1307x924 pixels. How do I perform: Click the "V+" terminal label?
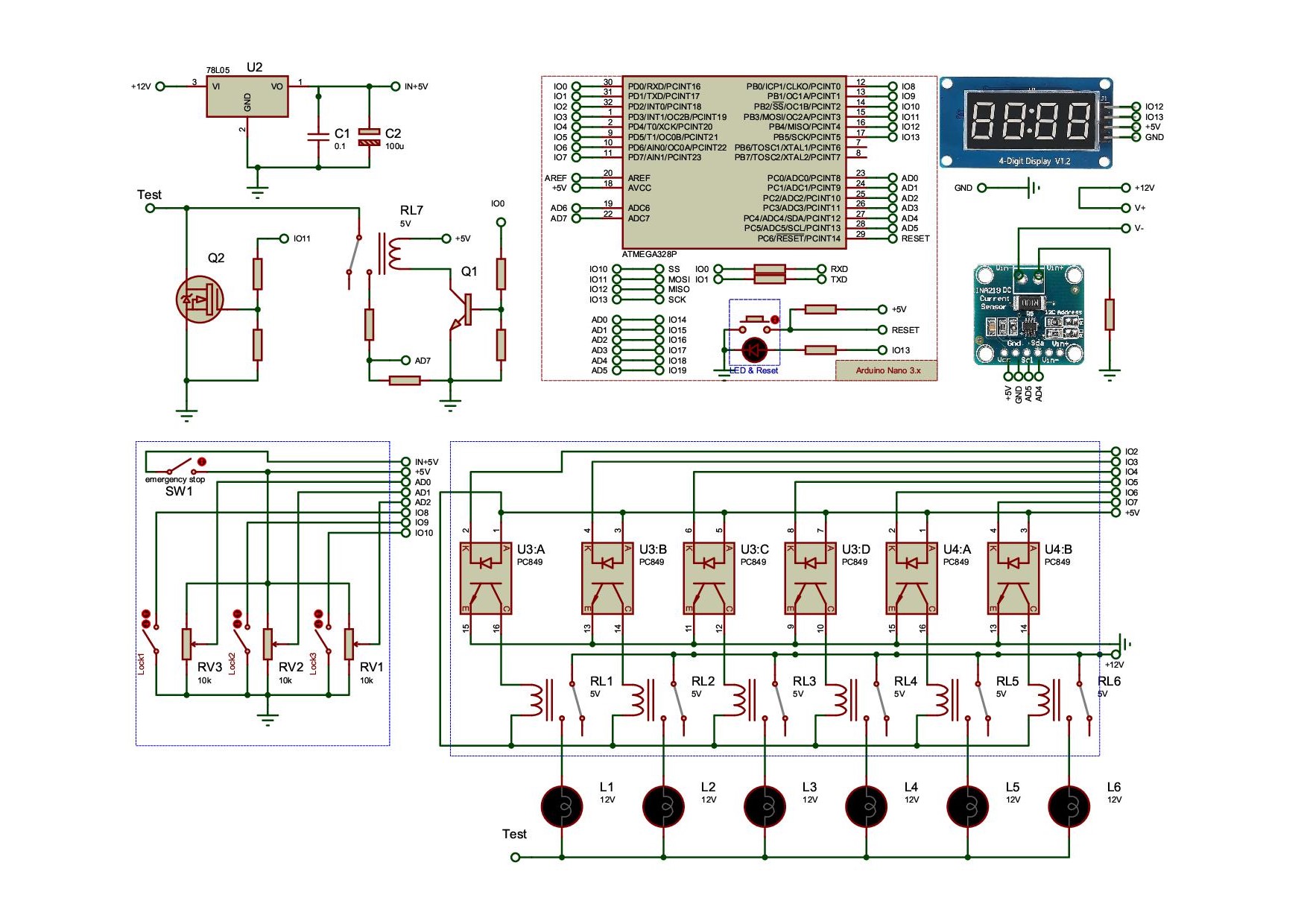click(1140, 208)
